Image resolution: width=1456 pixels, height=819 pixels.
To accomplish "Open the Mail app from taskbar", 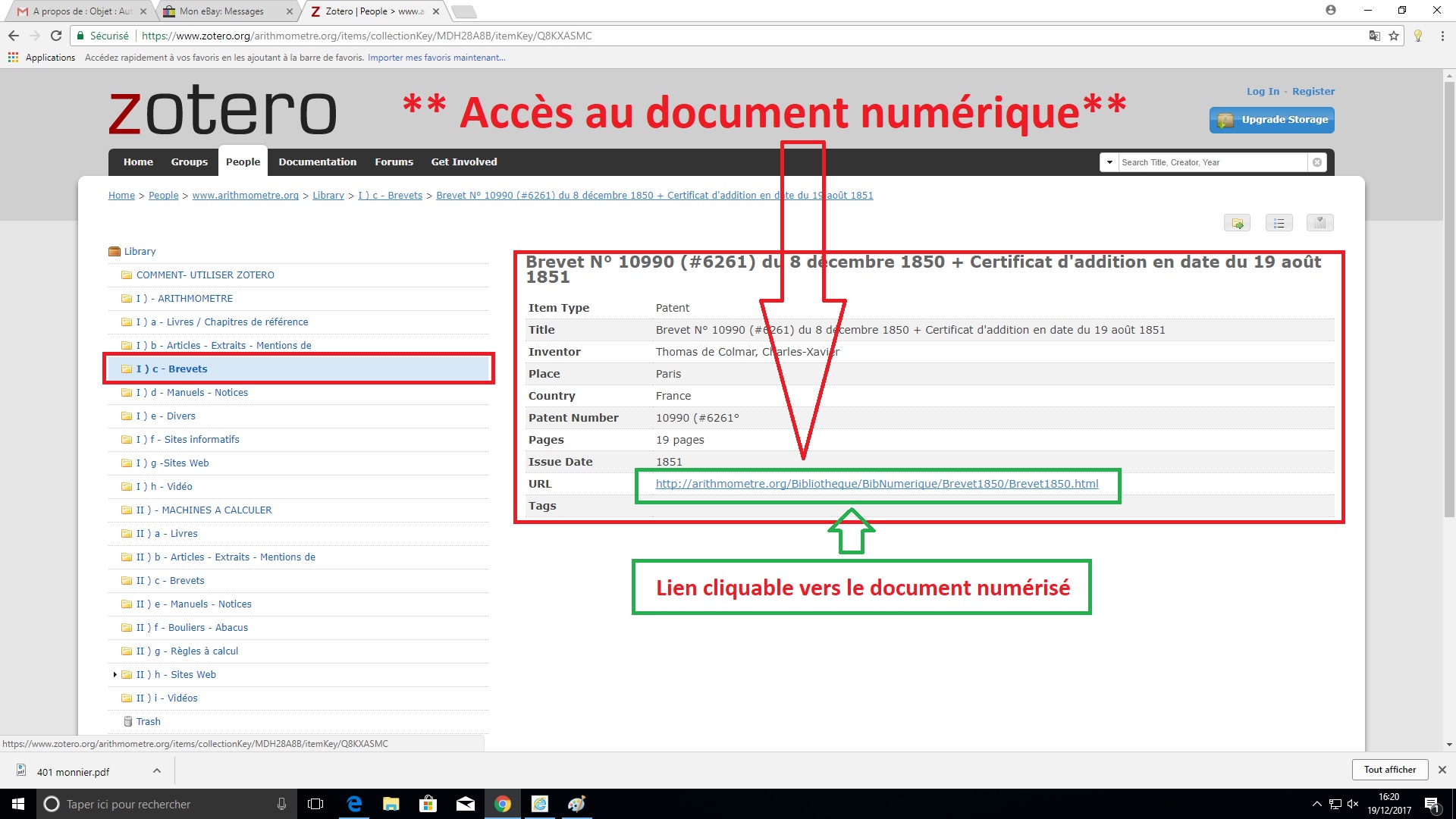I will pos(466,804).
